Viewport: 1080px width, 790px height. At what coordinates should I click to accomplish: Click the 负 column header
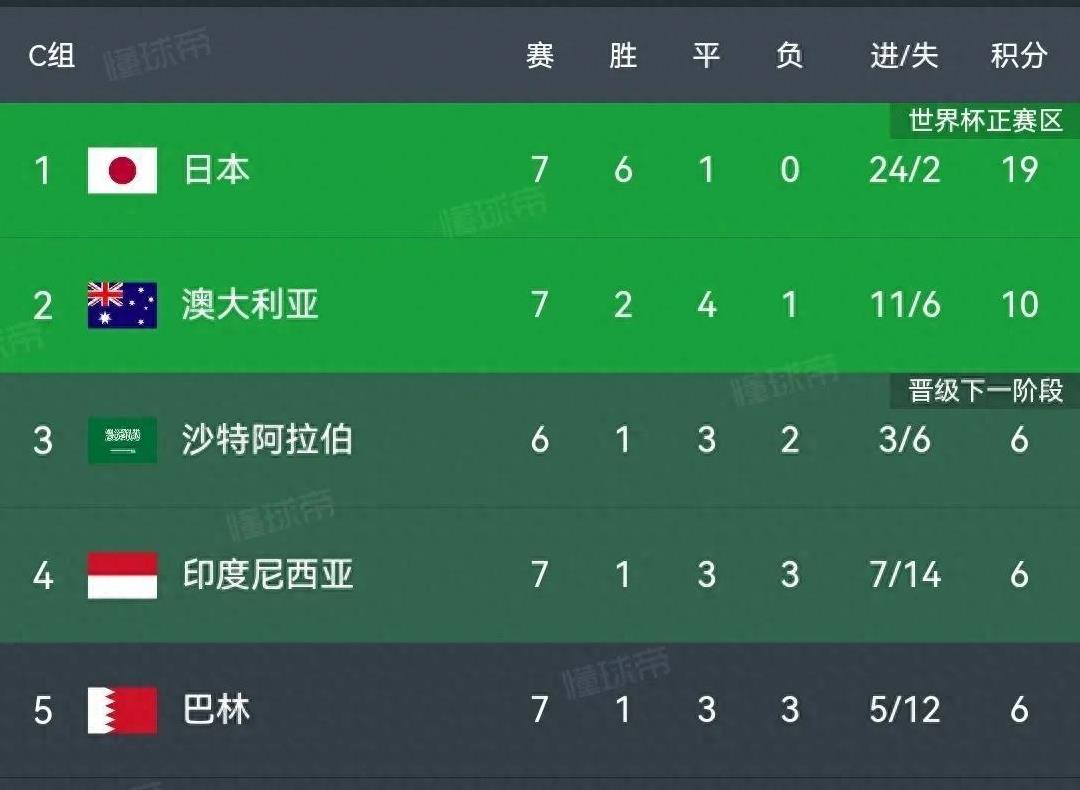789,56
